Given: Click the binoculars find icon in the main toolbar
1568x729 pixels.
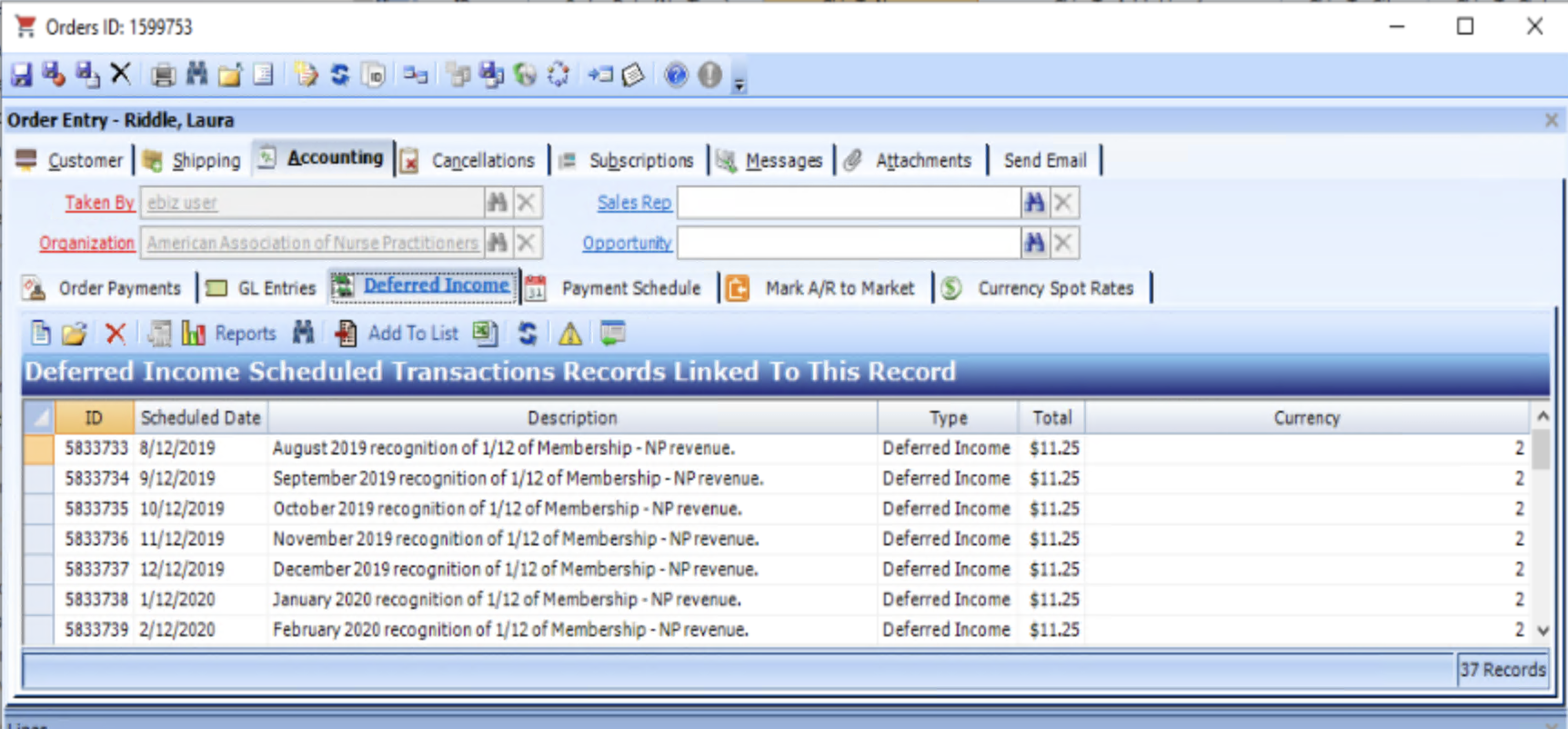Looking at the screenshot, I should (x=196, y=74).
